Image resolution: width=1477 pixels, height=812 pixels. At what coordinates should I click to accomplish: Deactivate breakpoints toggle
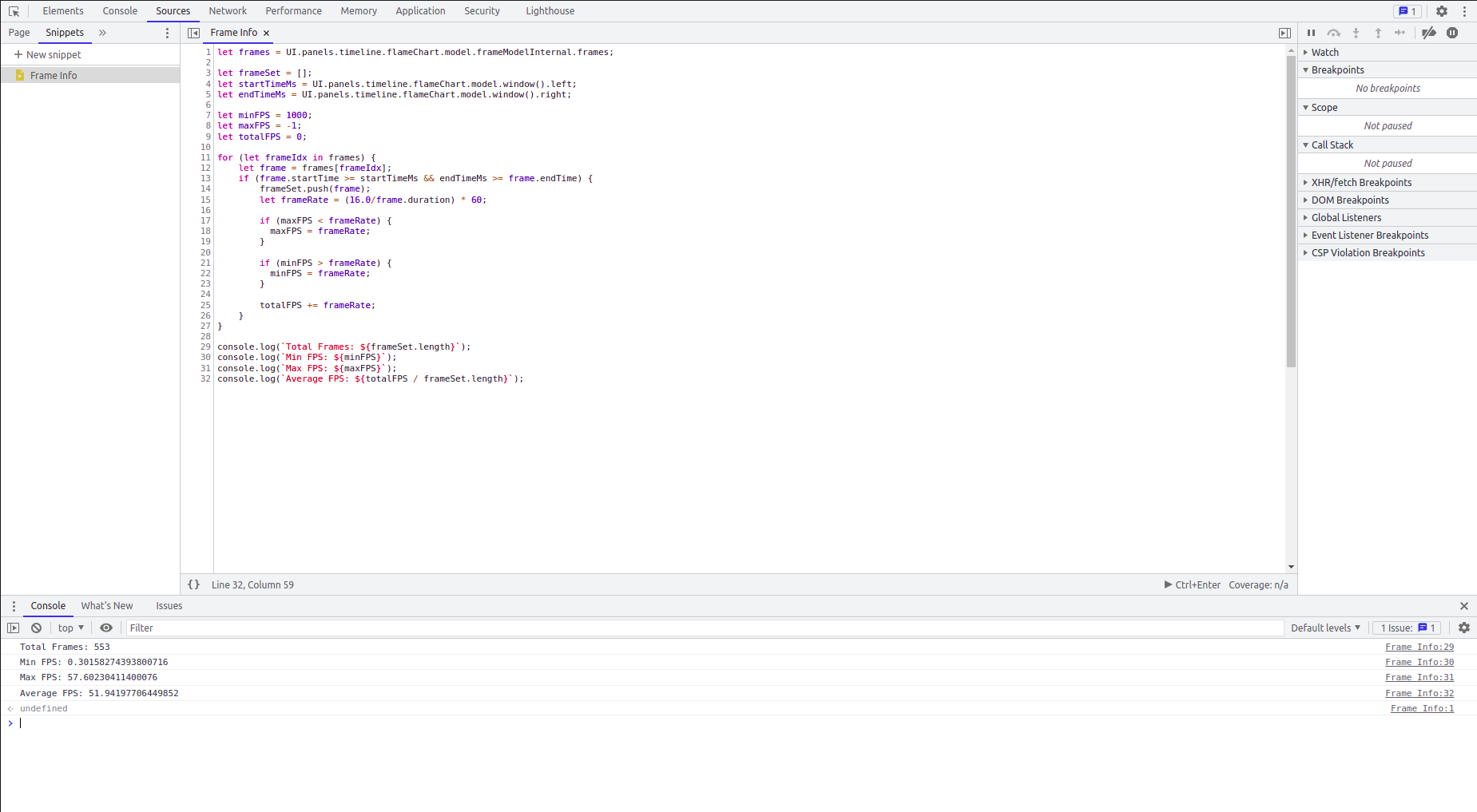[x=1429, y=33]
